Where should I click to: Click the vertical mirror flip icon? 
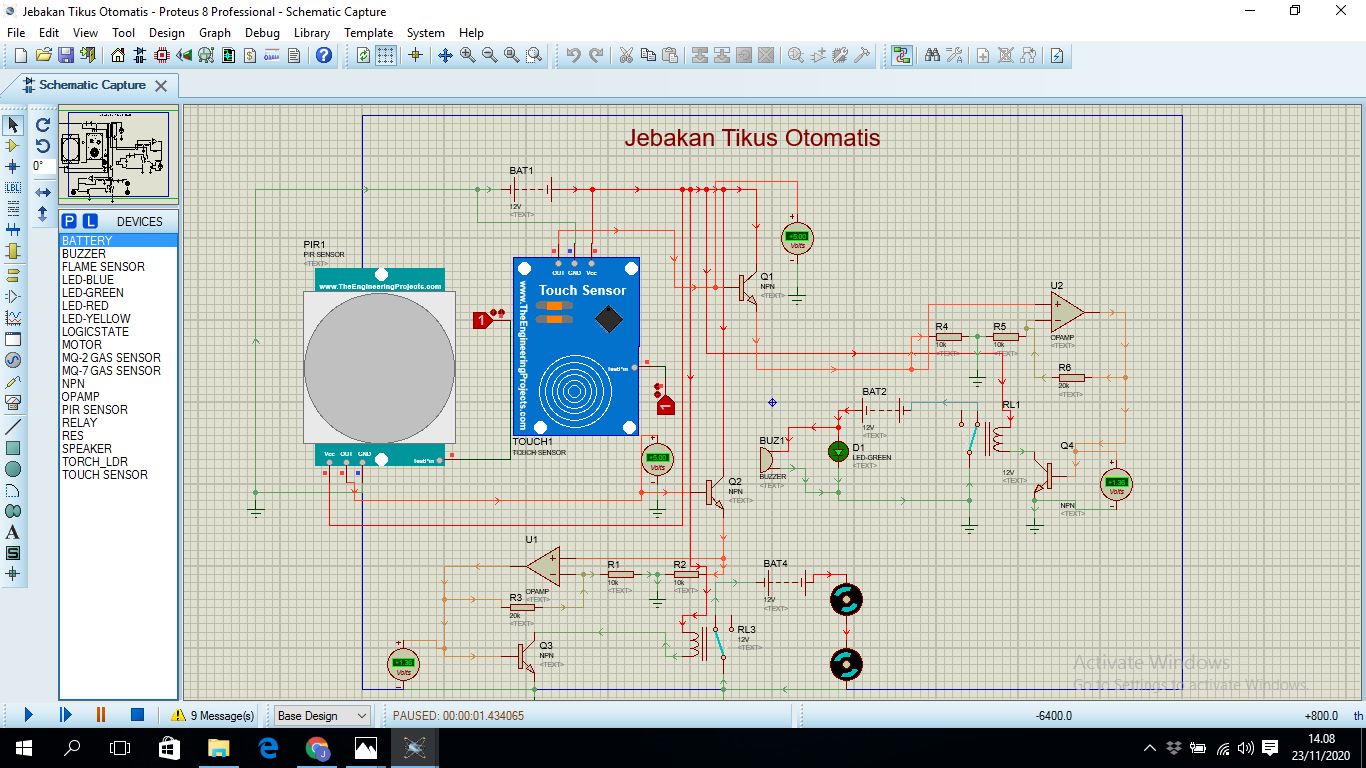pyautogui.click(x=43, y=213)
